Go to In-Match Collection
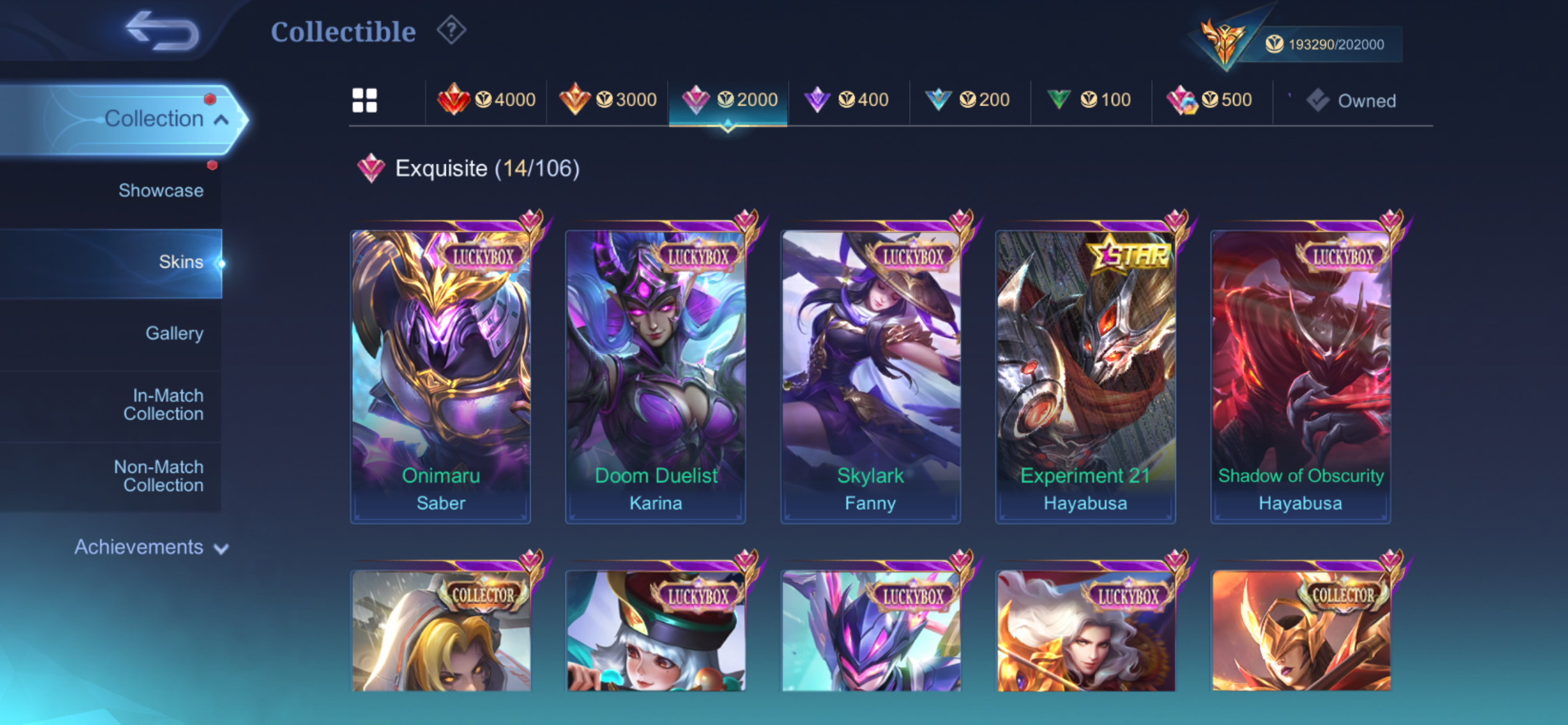 163,405
